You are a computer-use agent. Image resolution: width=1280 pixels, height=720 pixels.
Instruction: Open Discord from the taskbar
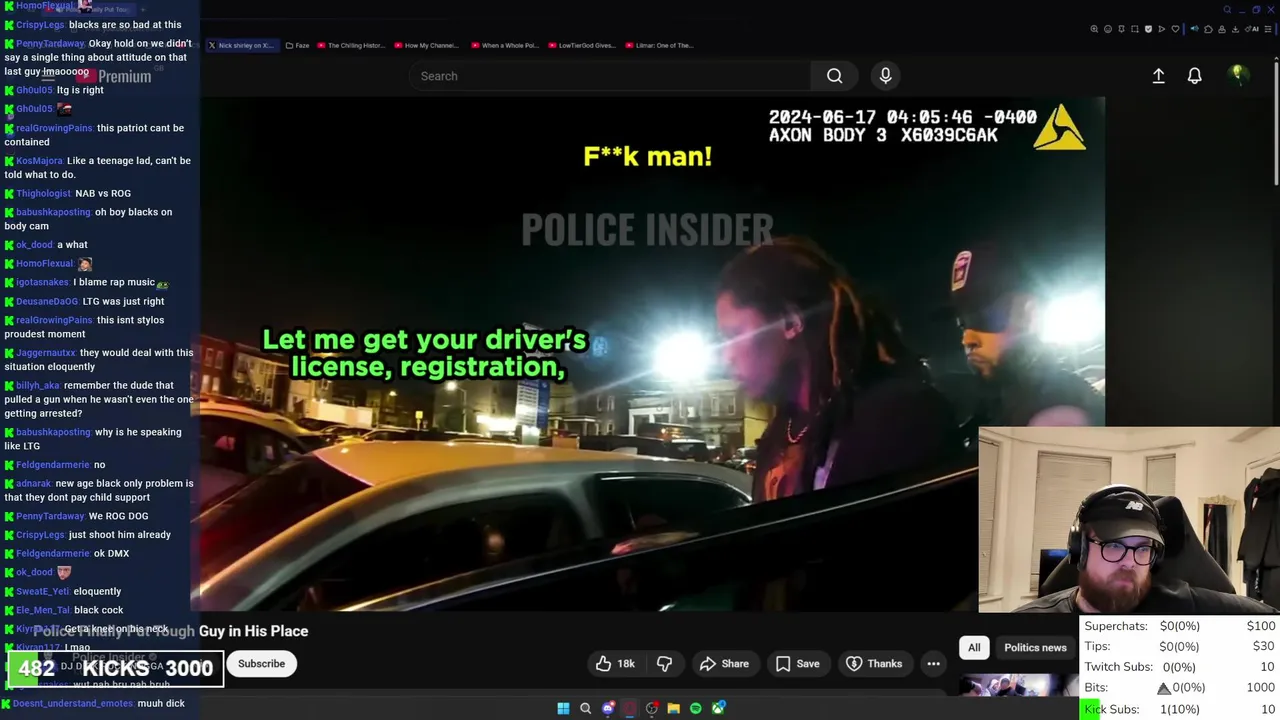pos(608,708)
